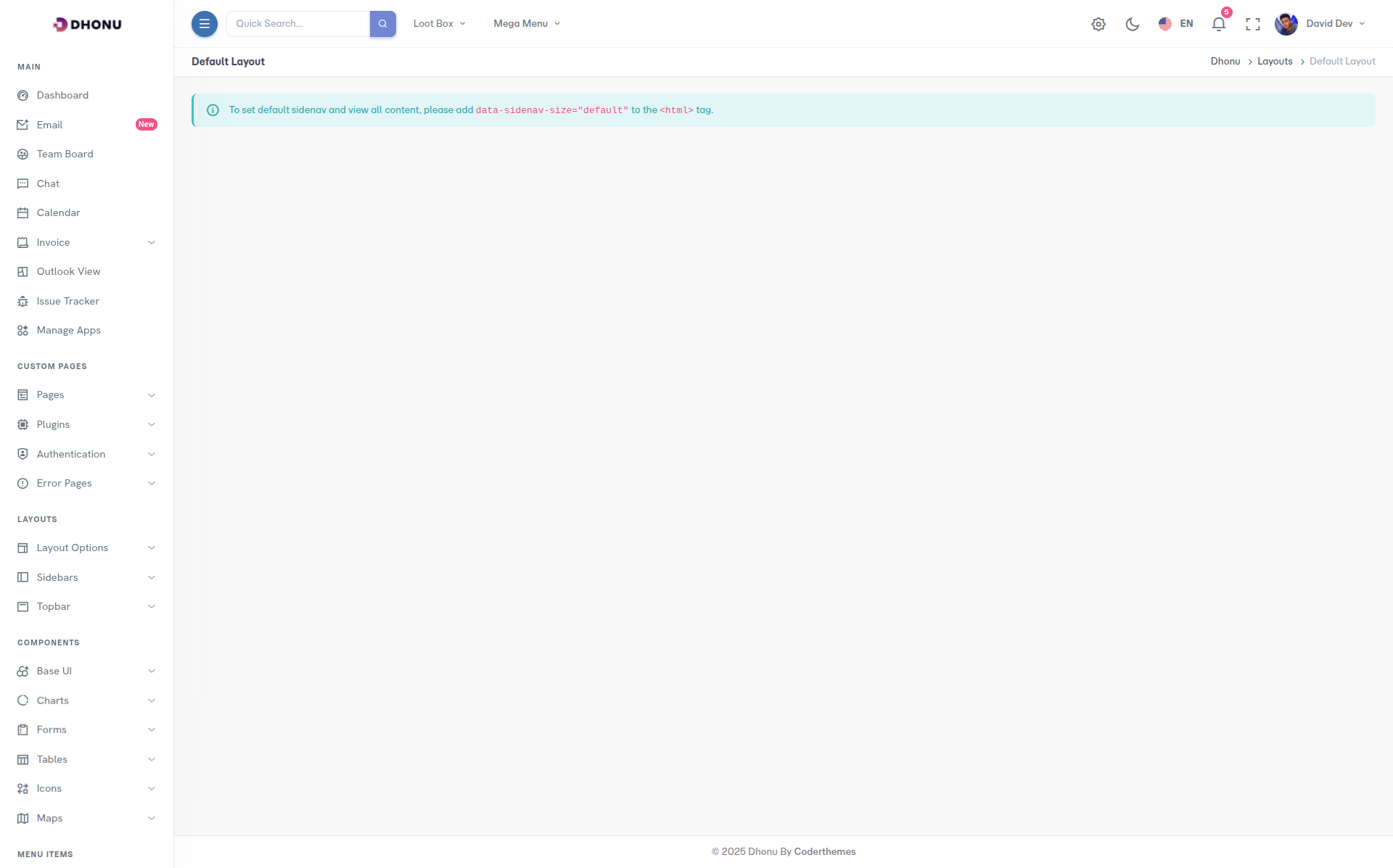
Task: Open the settings gear icon
Action: [1098, 24]
